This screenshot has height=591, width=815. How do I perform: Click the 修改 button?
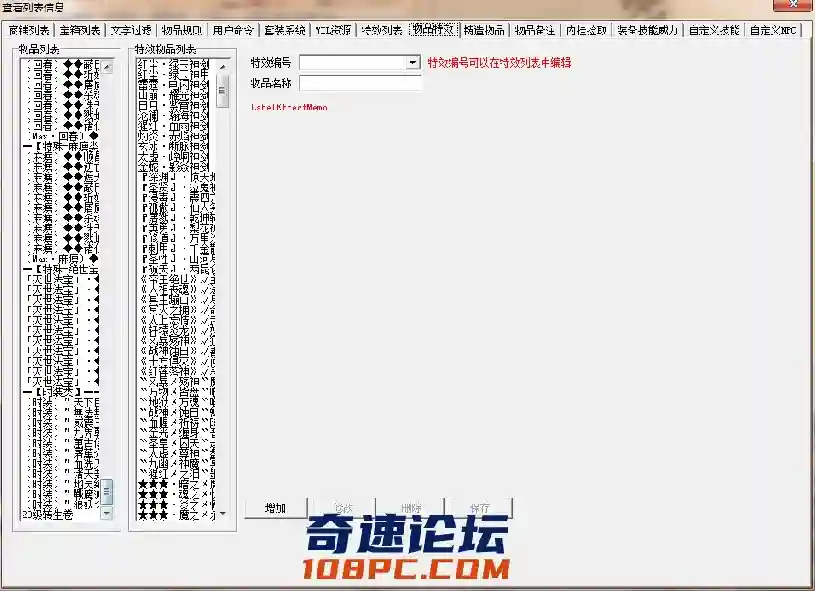343,508
